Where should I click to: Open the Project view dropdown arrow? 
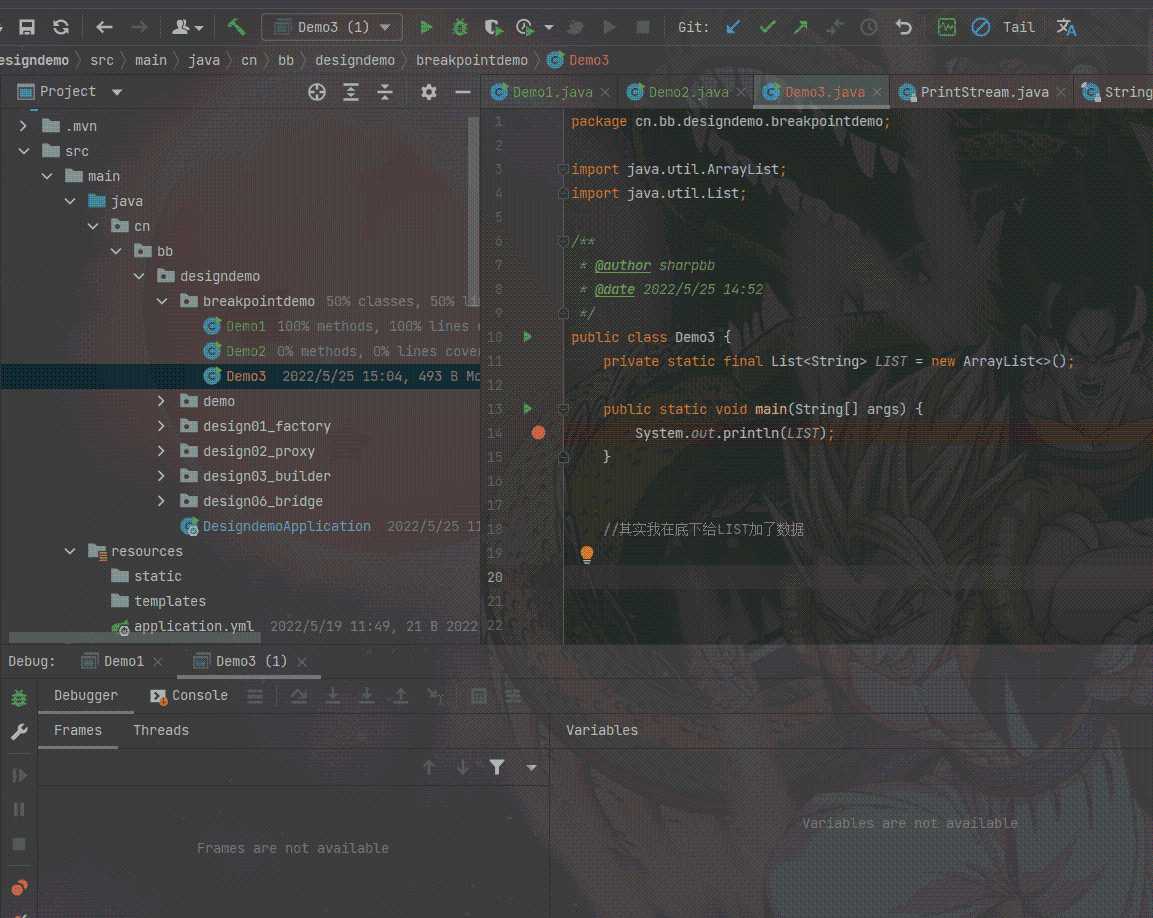(117, 92)
